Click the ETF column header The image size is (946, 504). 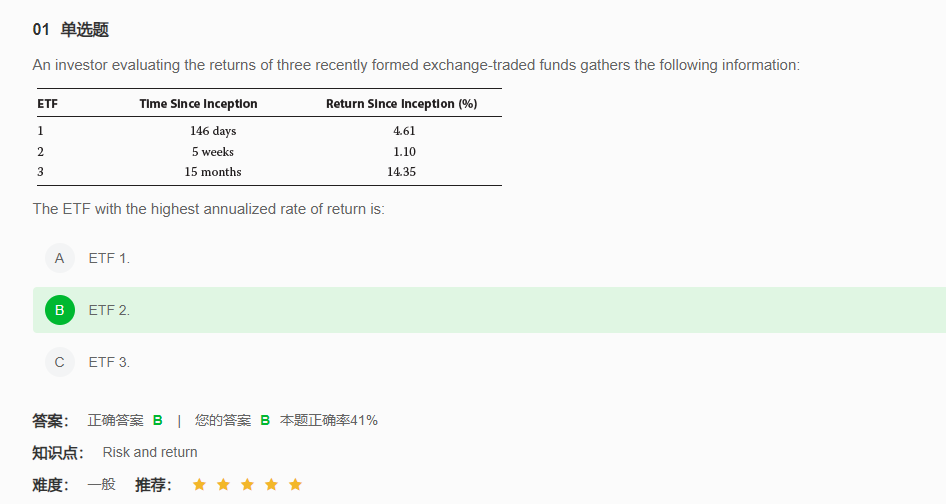coord(48,104)
